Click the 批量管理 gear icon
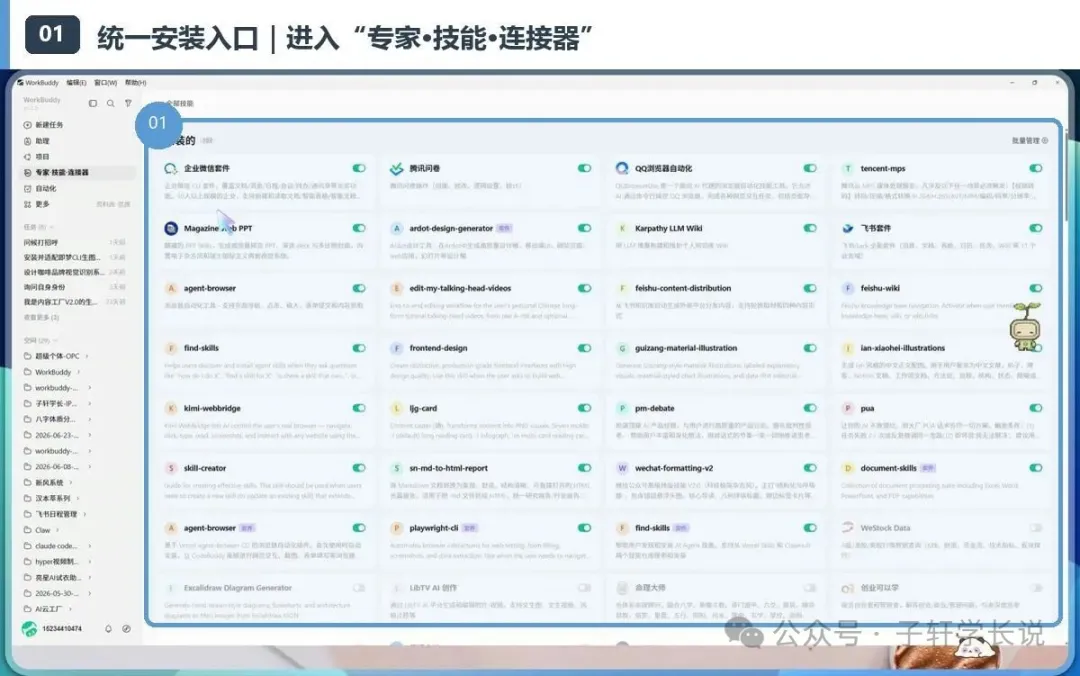The width and height of the screenshot is (1080, 676). tap(1045, 141)
